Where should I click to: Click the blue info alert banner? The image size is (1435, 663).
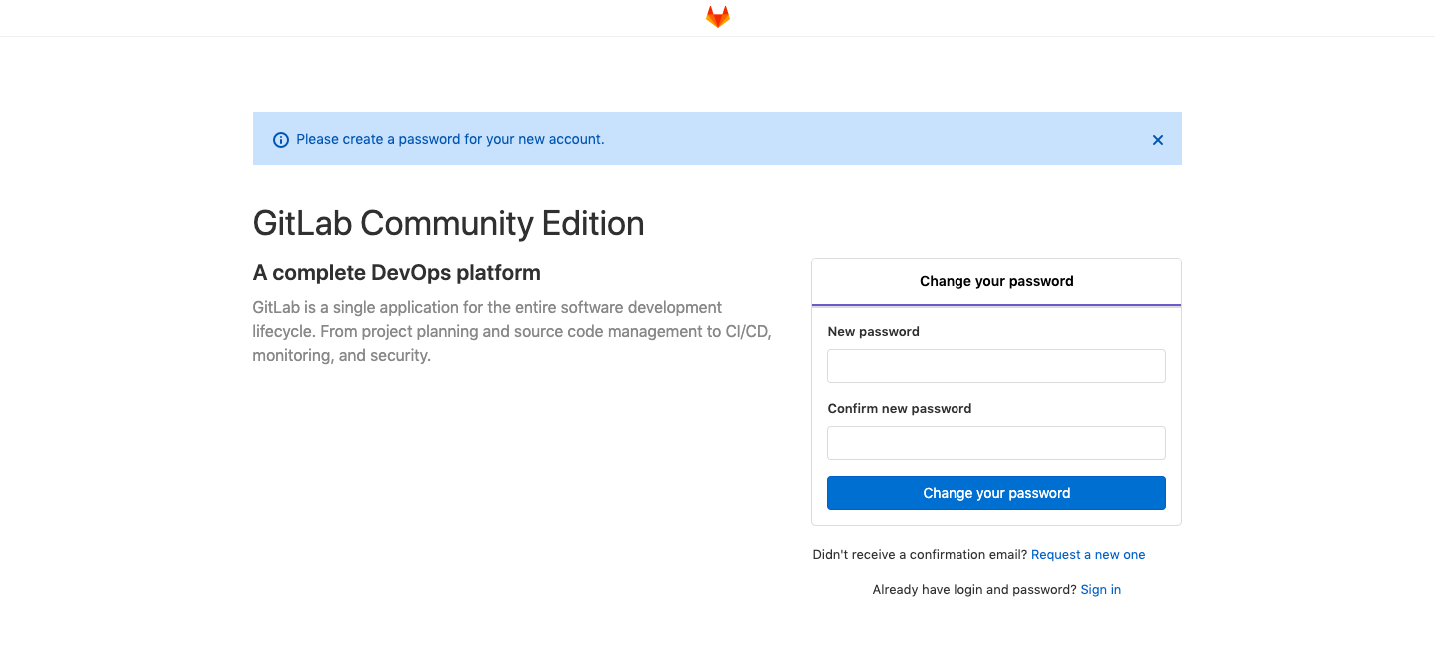(x=700, y=139)
